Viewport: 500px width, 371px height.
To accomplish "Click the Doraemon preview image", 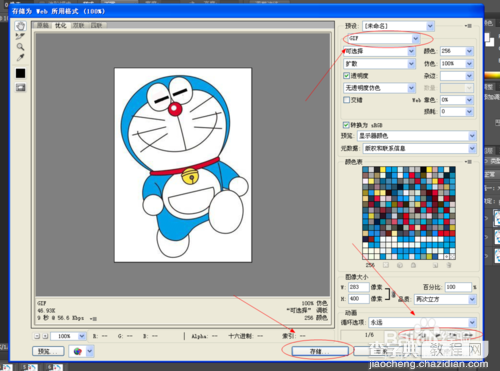I will (x=183, y=165).
